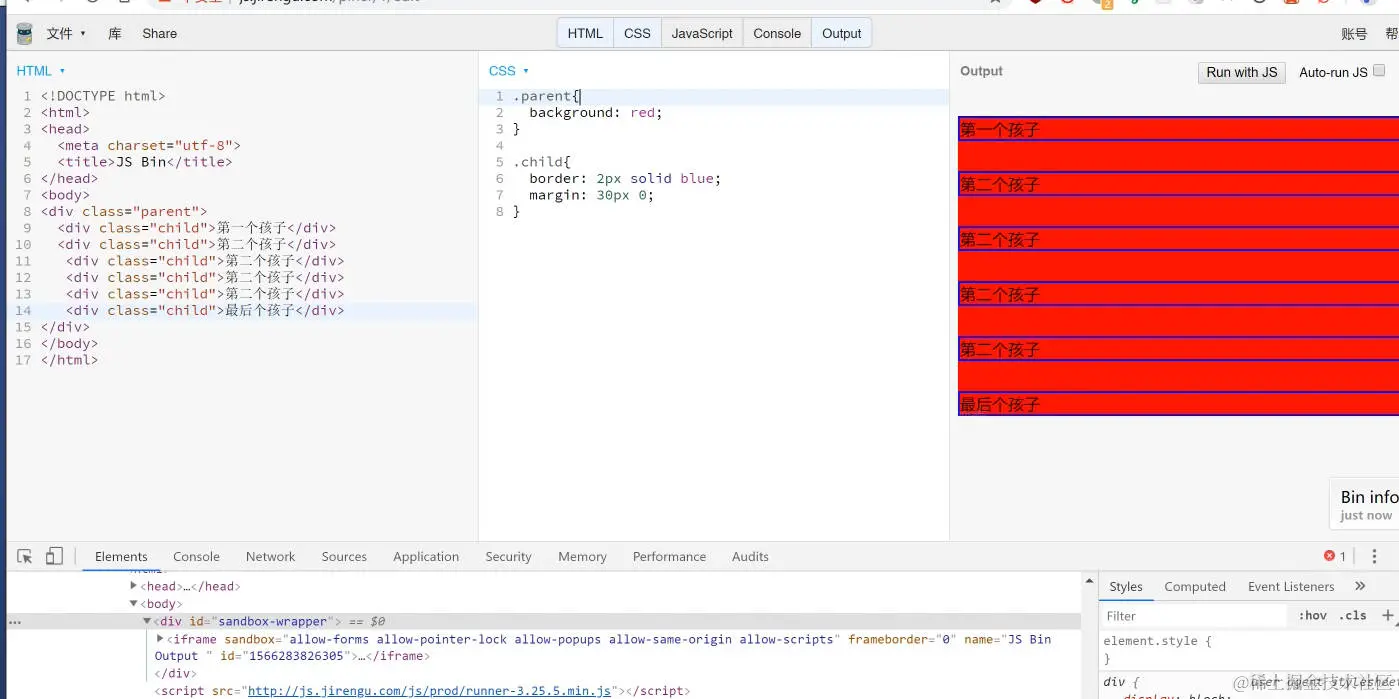This screenshot has height=699, width=1399.
Task: Toggle the CSS panel button
Action: (637, 33)
